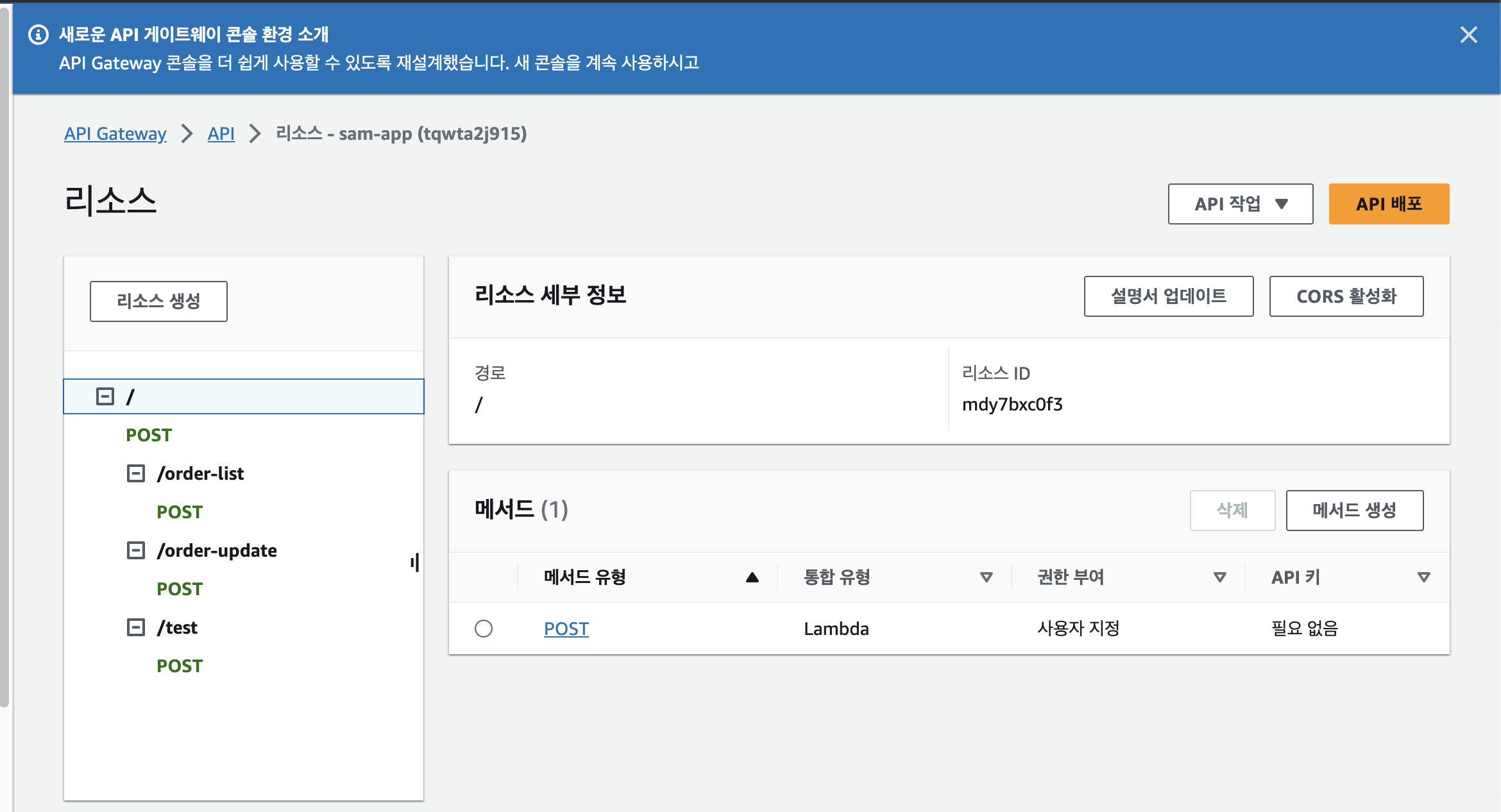Open the POST method link in table

pos(566,629)
